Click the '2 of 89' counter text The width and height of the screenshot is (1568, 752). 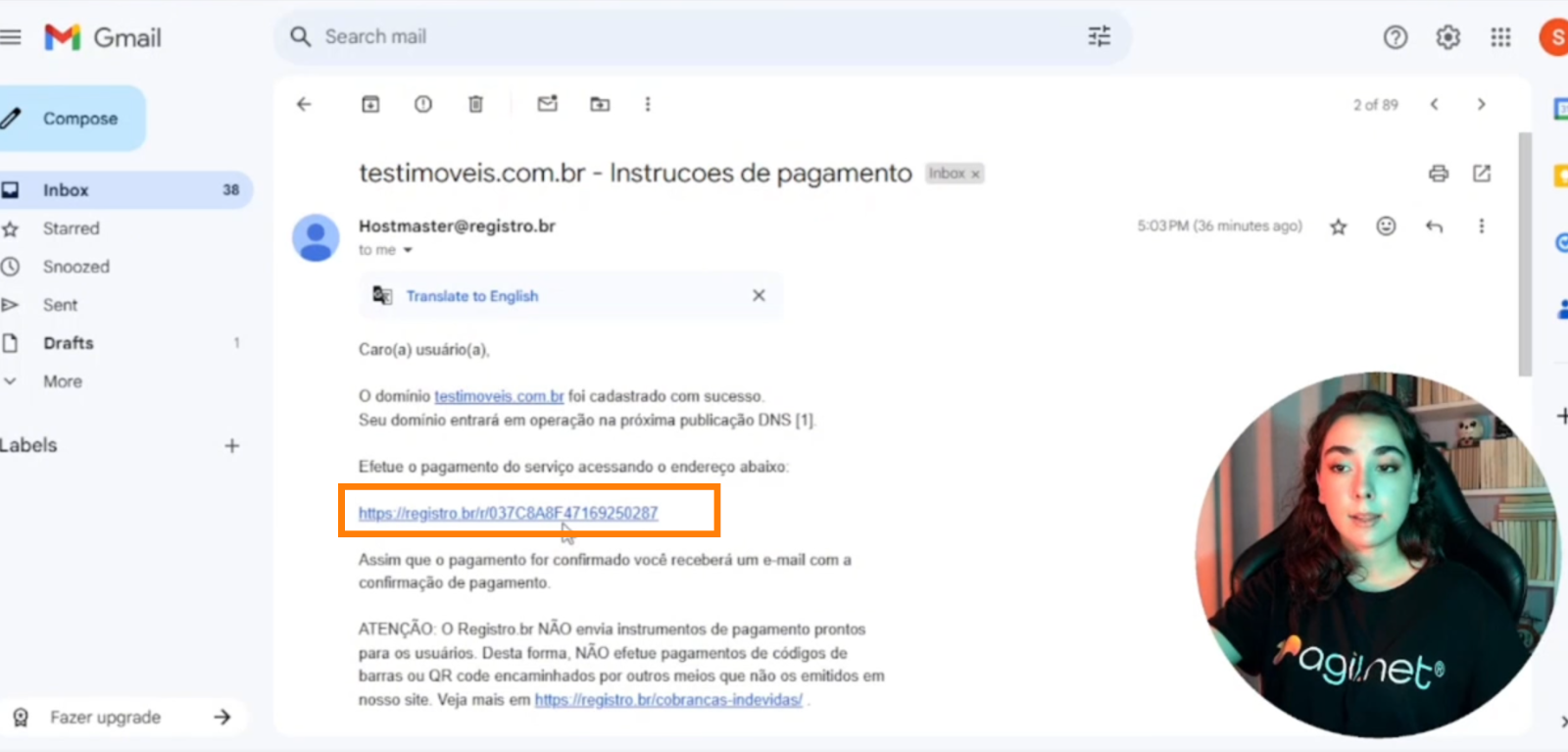pos(1376,105)
